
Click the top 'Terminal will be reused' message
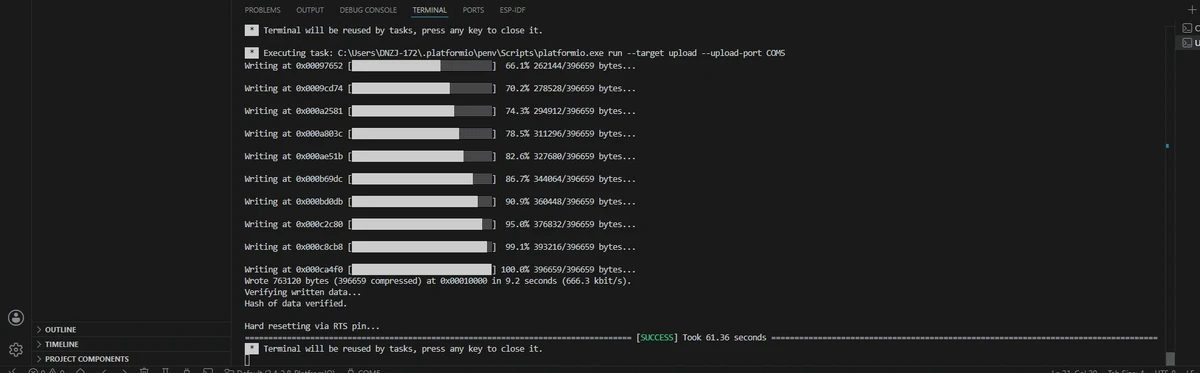(394, 31)
